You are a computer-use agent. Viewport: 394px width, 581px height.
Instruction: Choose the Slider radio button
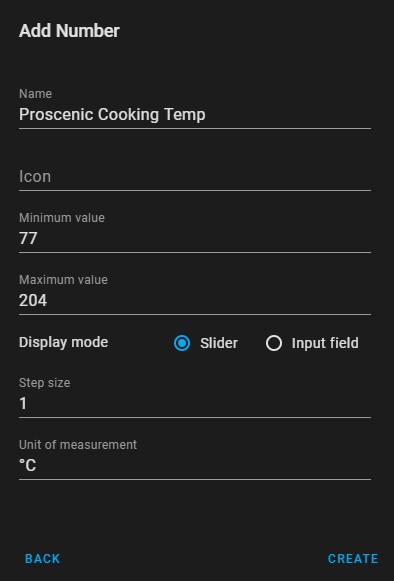point(182,343)
